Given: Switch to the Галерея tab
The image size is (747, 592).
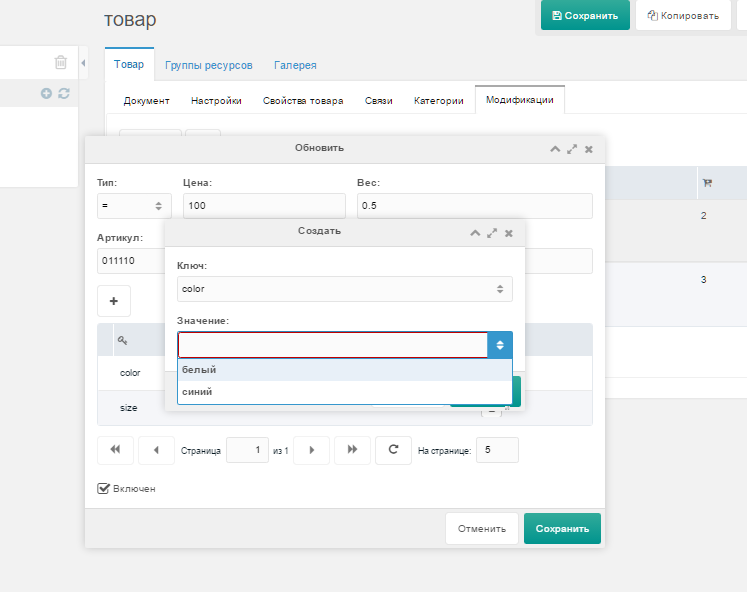Looking at the screenshot, I should [295, 65].
